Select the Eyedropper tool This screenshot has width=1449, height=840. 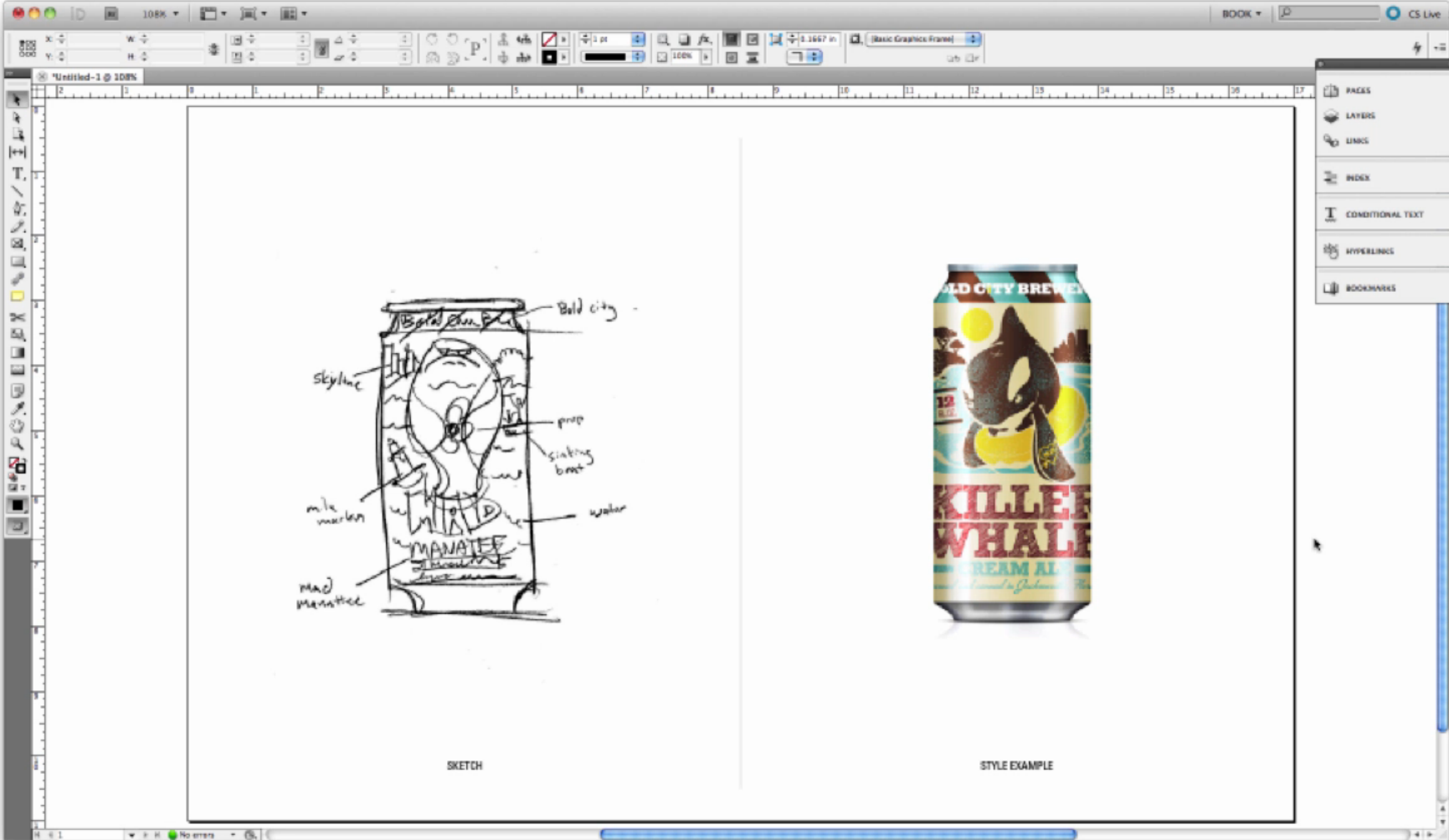tap(17, 408)
